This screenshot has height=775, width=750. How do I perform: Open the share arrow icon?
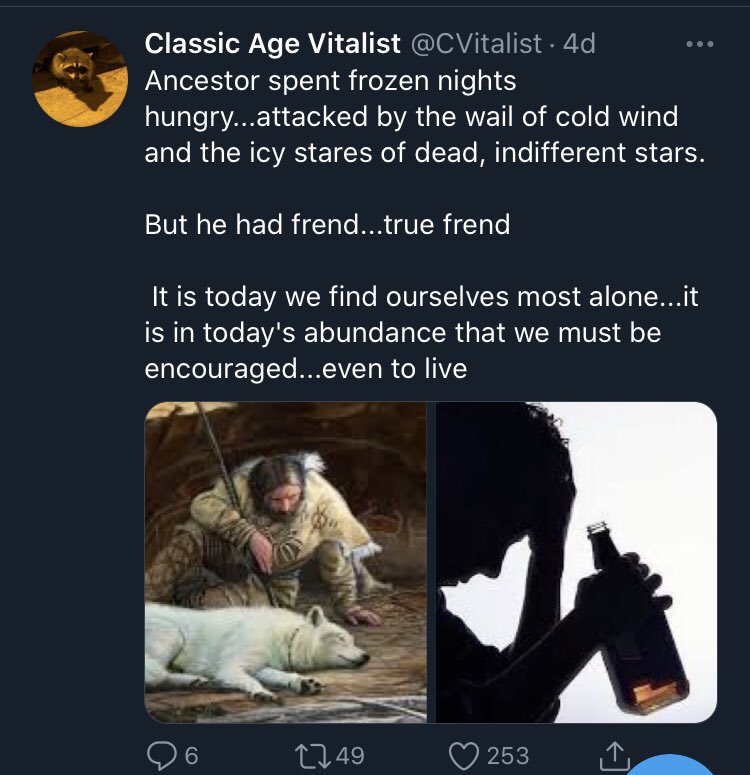615,755
